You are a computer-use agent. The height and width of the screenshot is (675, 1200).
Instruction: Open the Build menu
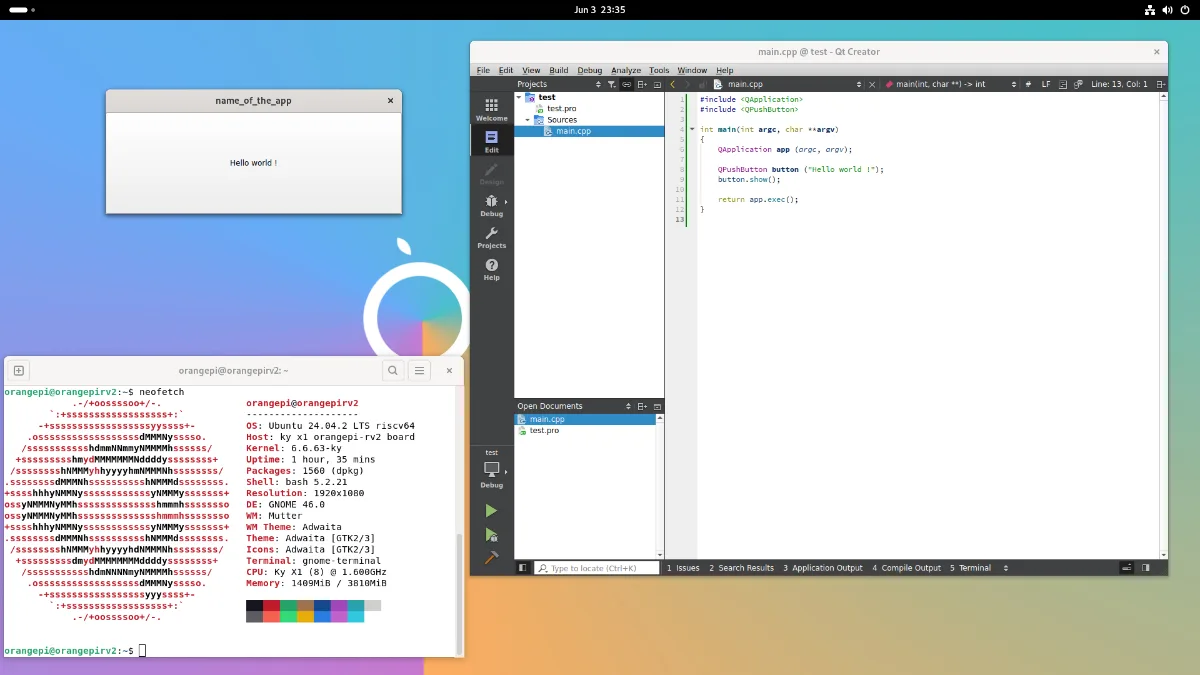tap(559, 70)
